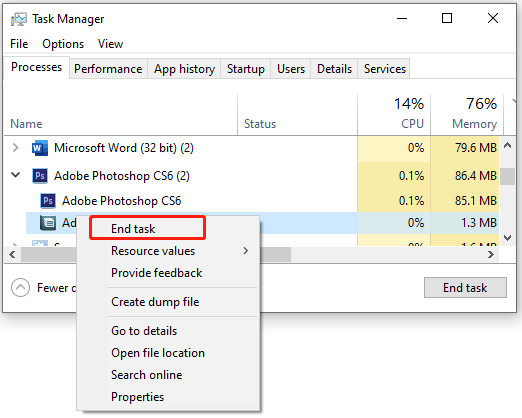Open the Options menu
Screen dimensions: 522x418
point(63,44)
